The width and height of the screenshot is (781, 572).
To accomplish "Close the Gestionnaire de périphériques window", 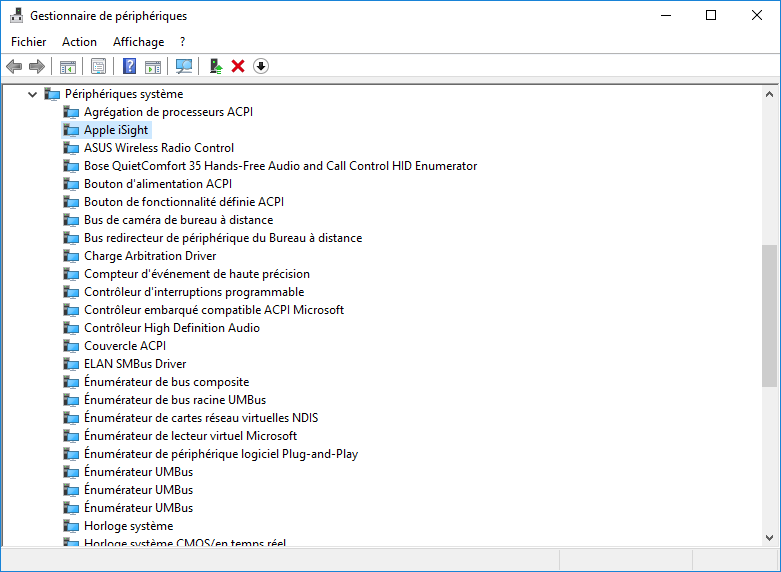I will [757, 15].
